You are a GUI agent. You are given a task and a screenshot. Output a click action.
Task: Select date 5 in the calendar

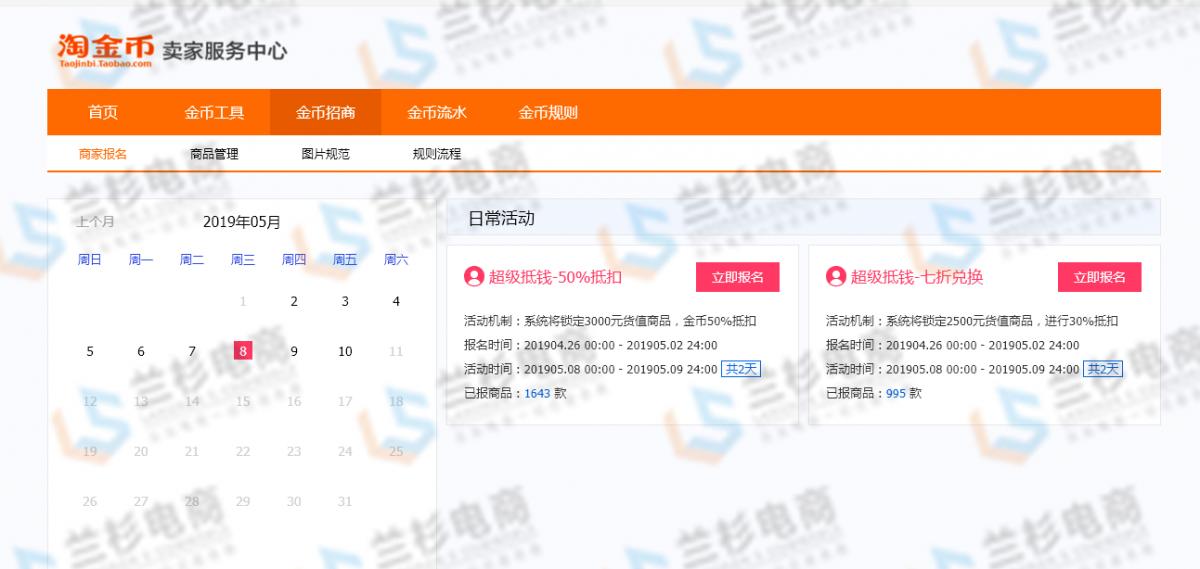tap(90, 351)
